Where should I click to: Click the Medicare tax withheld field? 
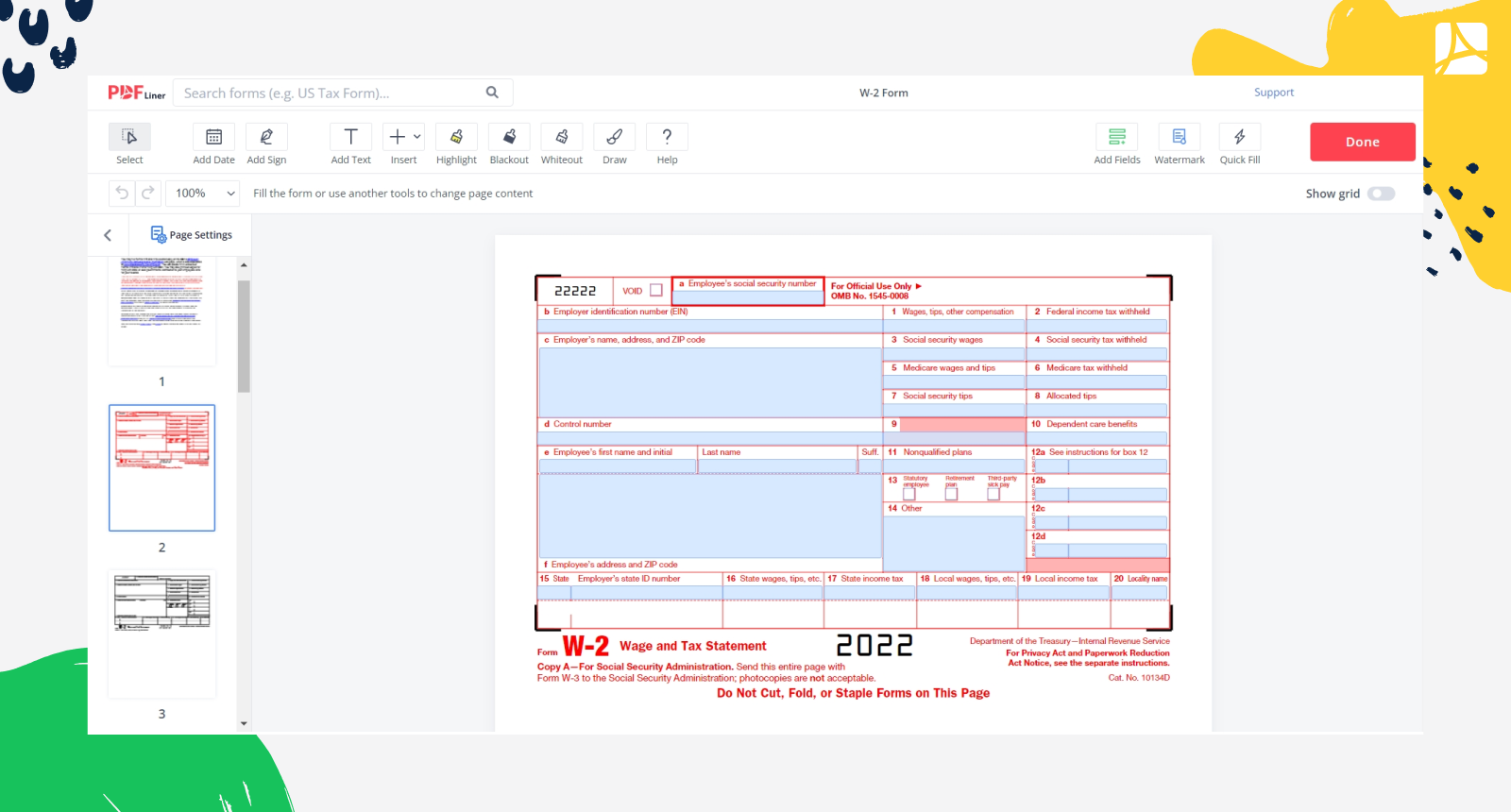pos(1097,381)
